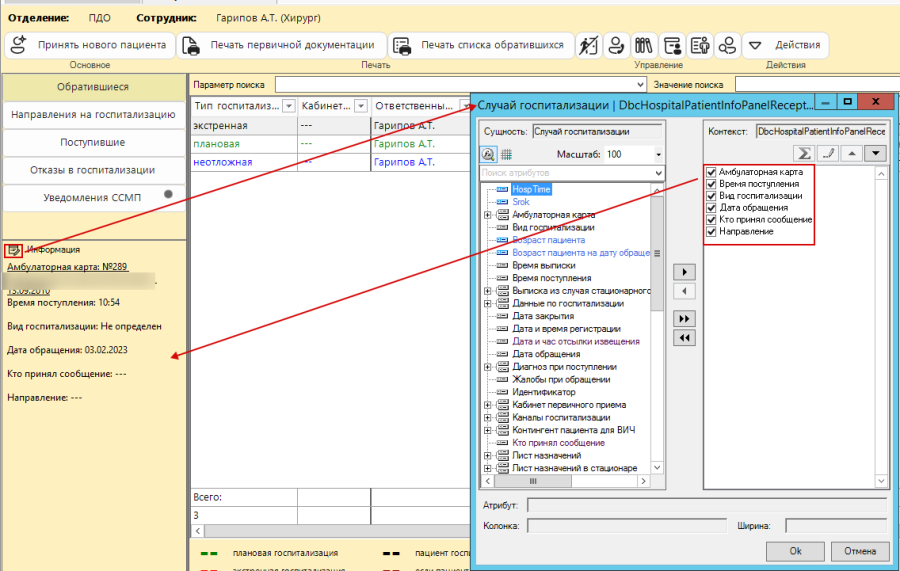Viewport: 900px width, 571px height.
Task: Click the pencil edit button in context panel
Action: click(828, 153)
